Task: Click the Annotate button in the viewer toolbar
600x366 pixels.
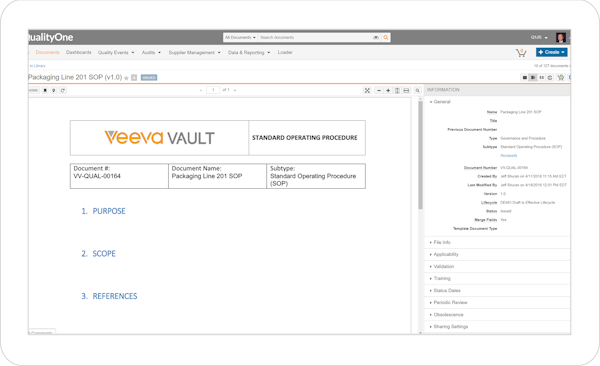Action: tap(34, 90)
